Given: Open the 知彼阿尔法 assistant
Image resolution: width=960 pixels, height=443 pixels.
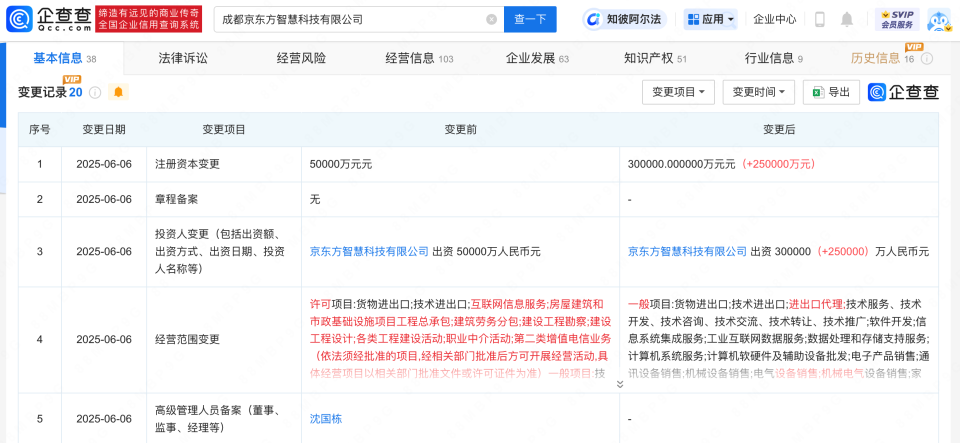Looking at the screenshot, I should (625, 20).
